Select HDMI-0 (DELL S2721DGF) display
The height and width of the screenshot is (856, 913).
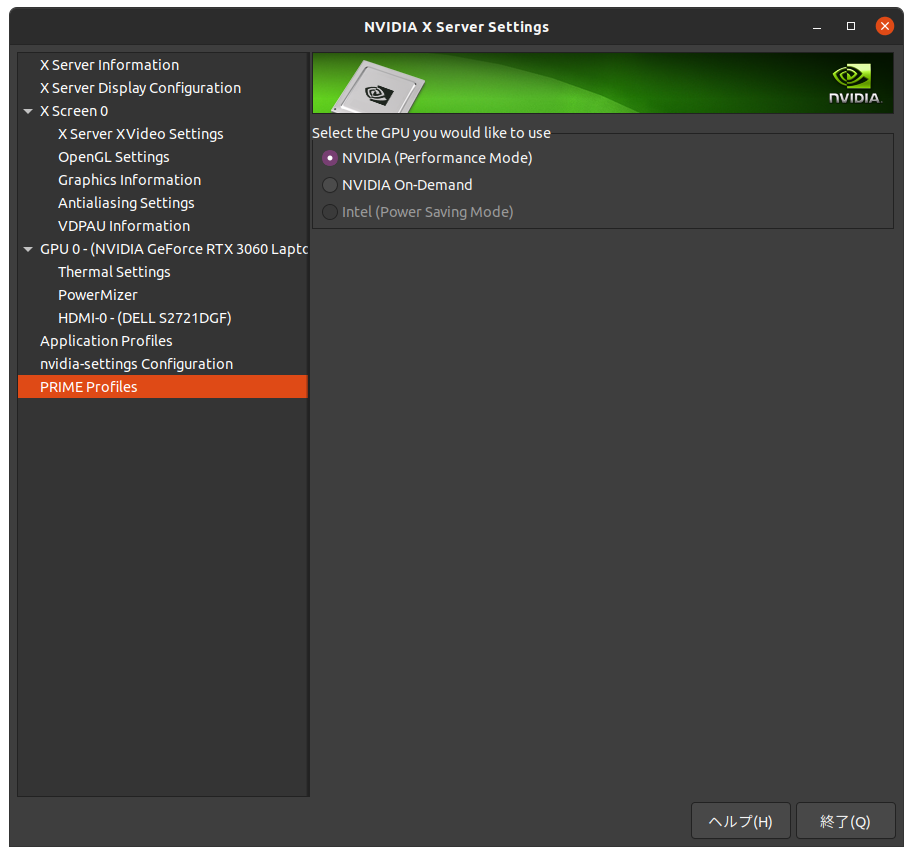[x=144, y=318]
